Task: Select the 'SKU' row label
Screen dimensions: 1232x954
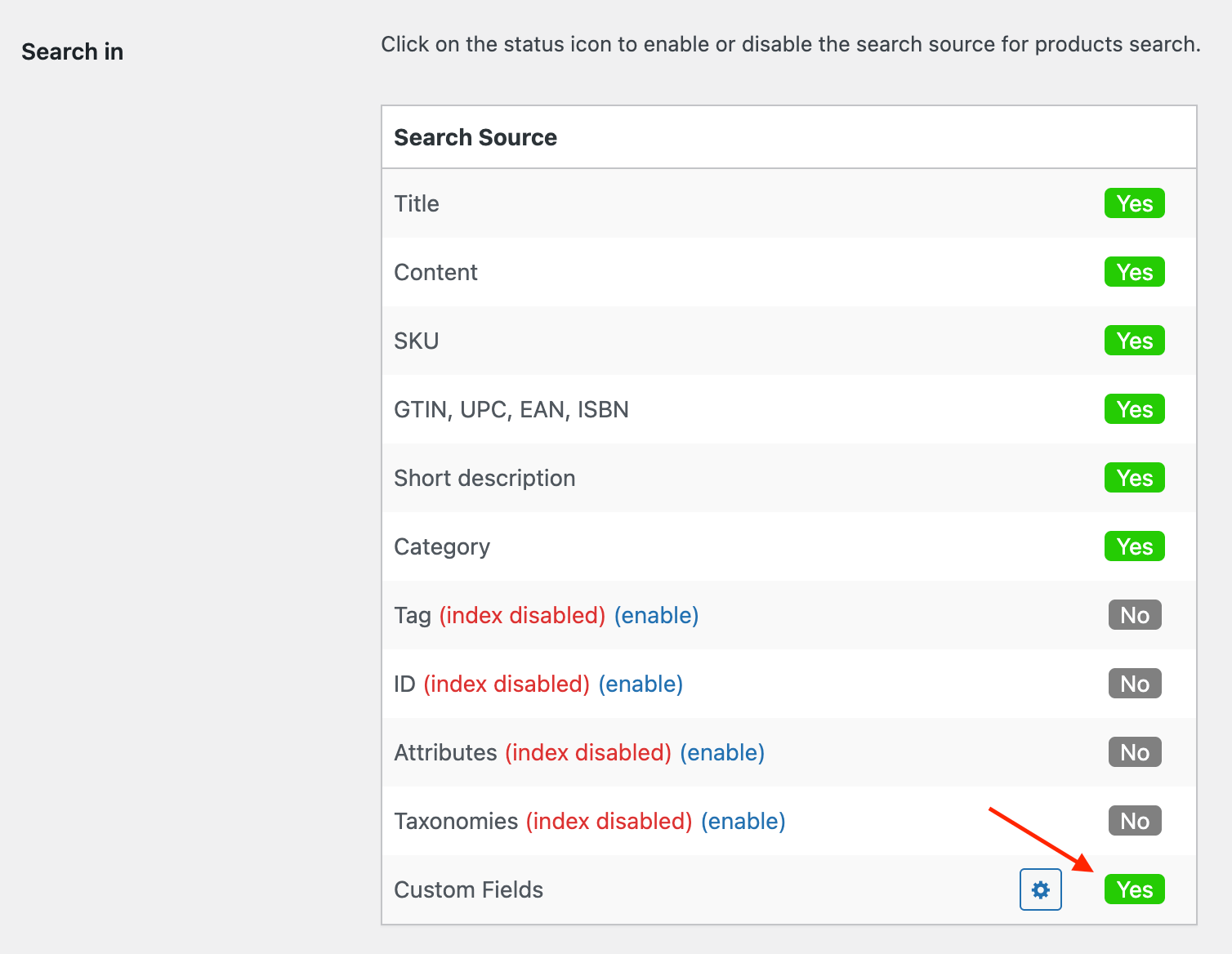Action: (x=417, y=341)
